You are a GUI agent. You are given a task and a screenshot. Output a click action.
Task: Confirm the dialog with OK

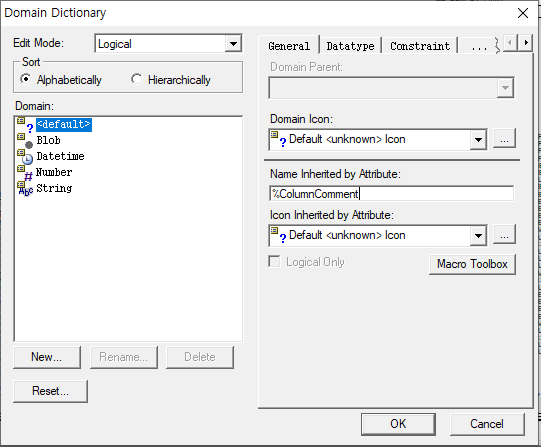[398, 424]
